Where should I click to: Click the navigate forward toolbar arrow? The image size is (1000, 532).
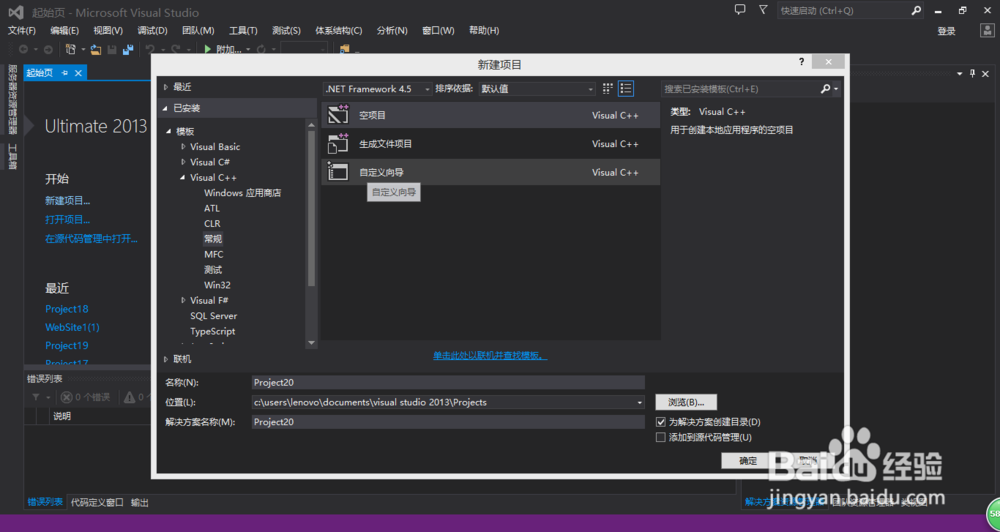[48, 49]
